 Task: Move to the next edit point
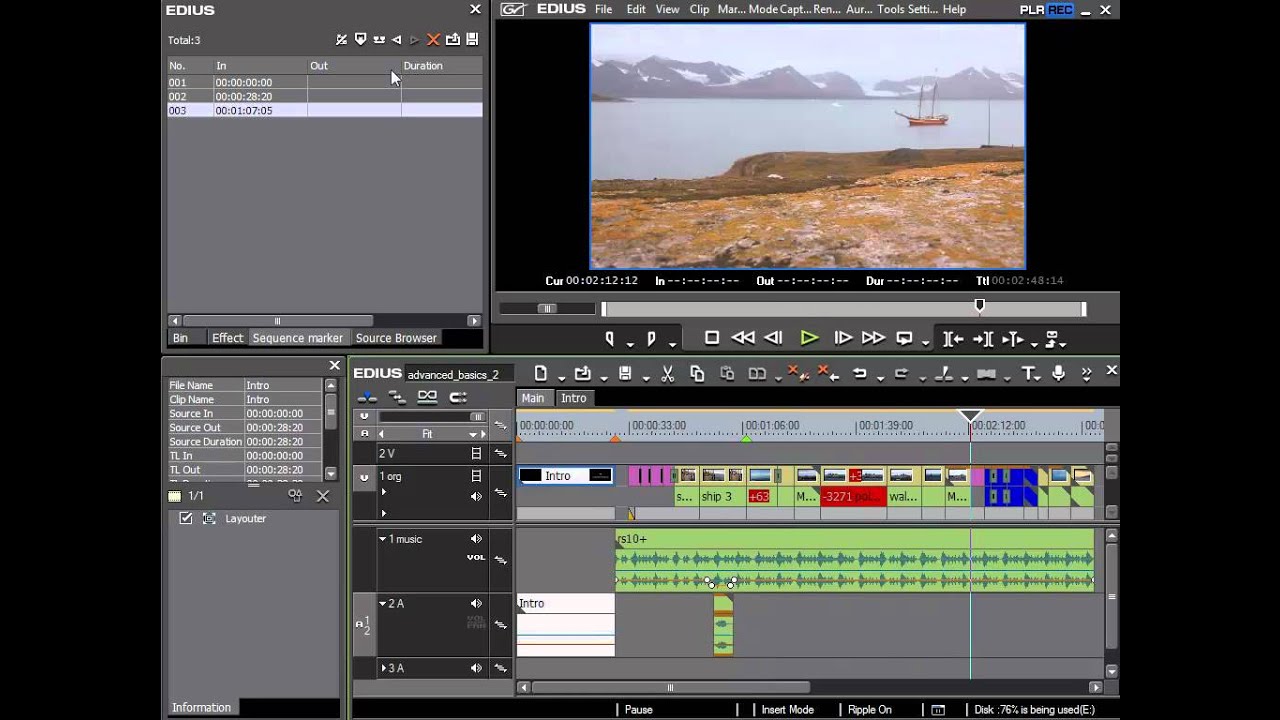983,339
